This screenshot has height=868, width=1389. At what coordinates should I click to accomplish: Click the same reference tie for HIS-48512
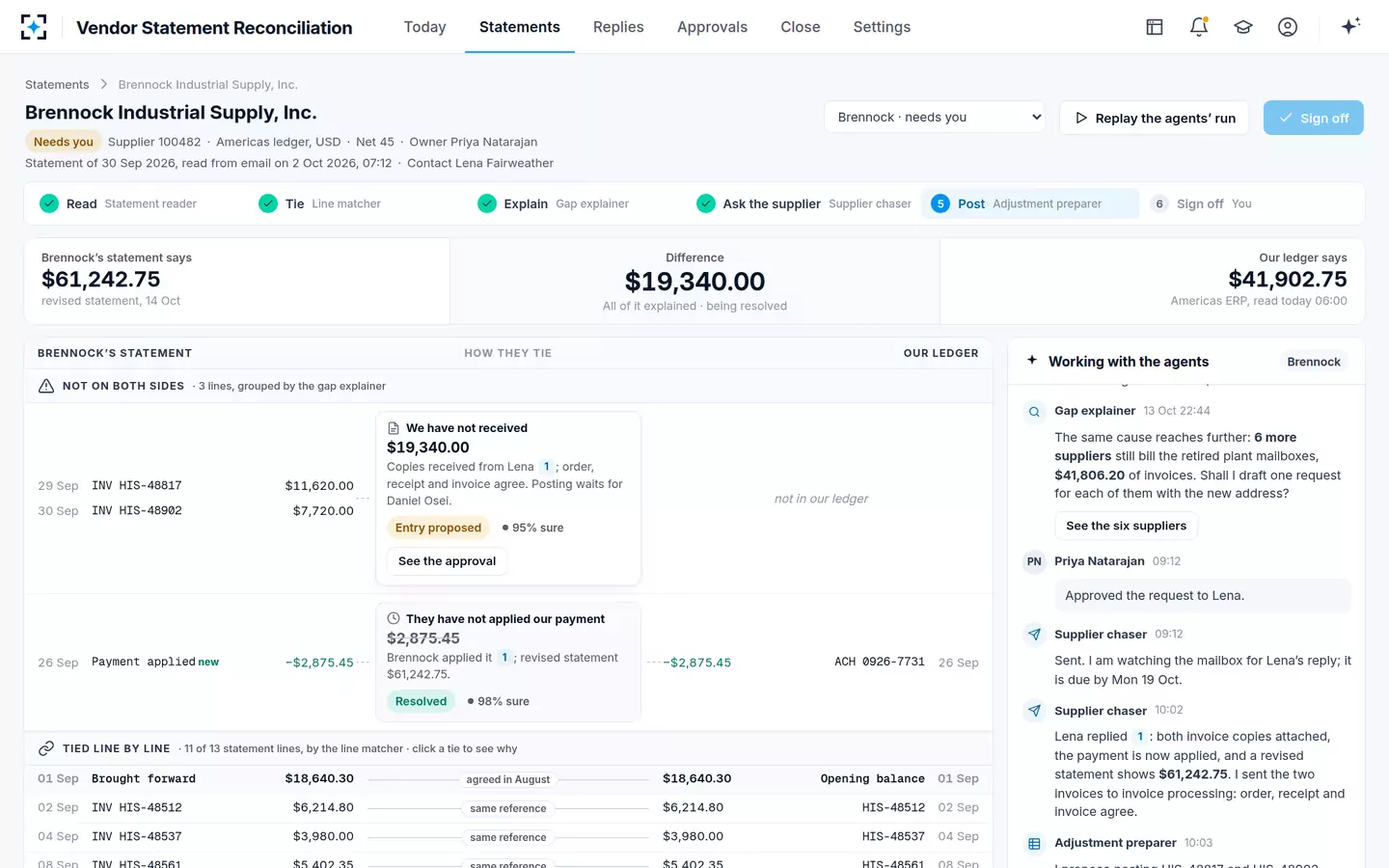coord(508,808)
